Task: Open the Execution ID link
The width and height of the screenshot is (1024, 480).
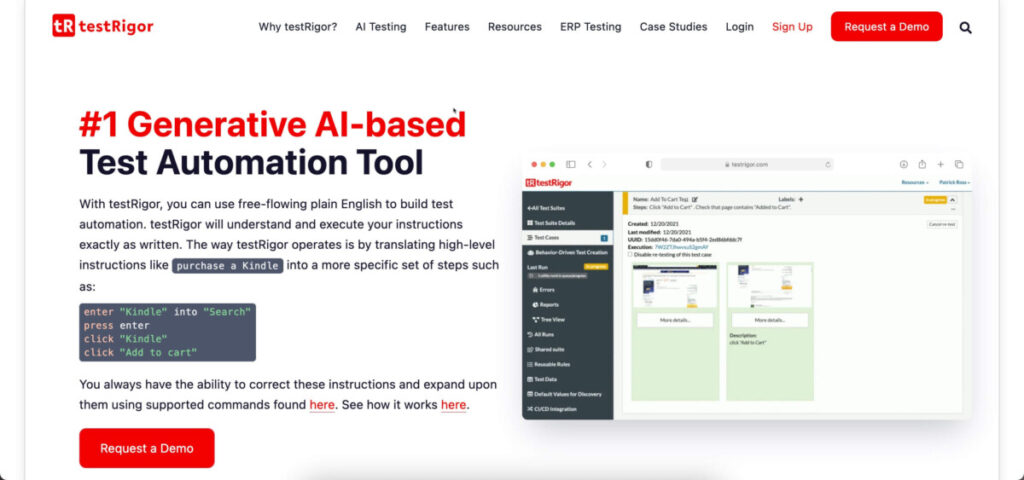Action: (x=680, y=247)
